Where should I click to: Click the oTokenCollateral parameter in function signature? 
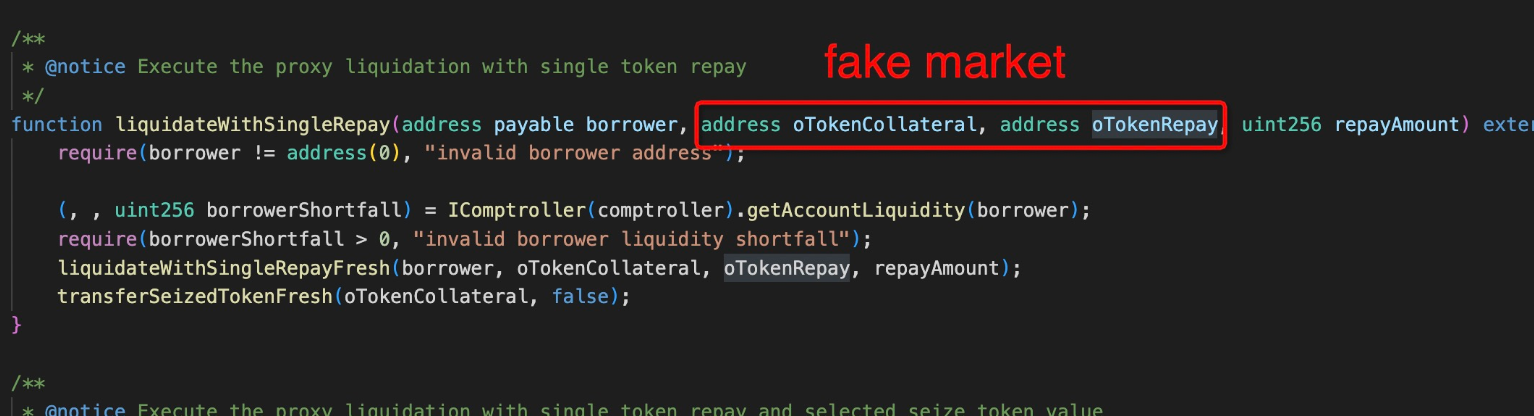(884, 125)
